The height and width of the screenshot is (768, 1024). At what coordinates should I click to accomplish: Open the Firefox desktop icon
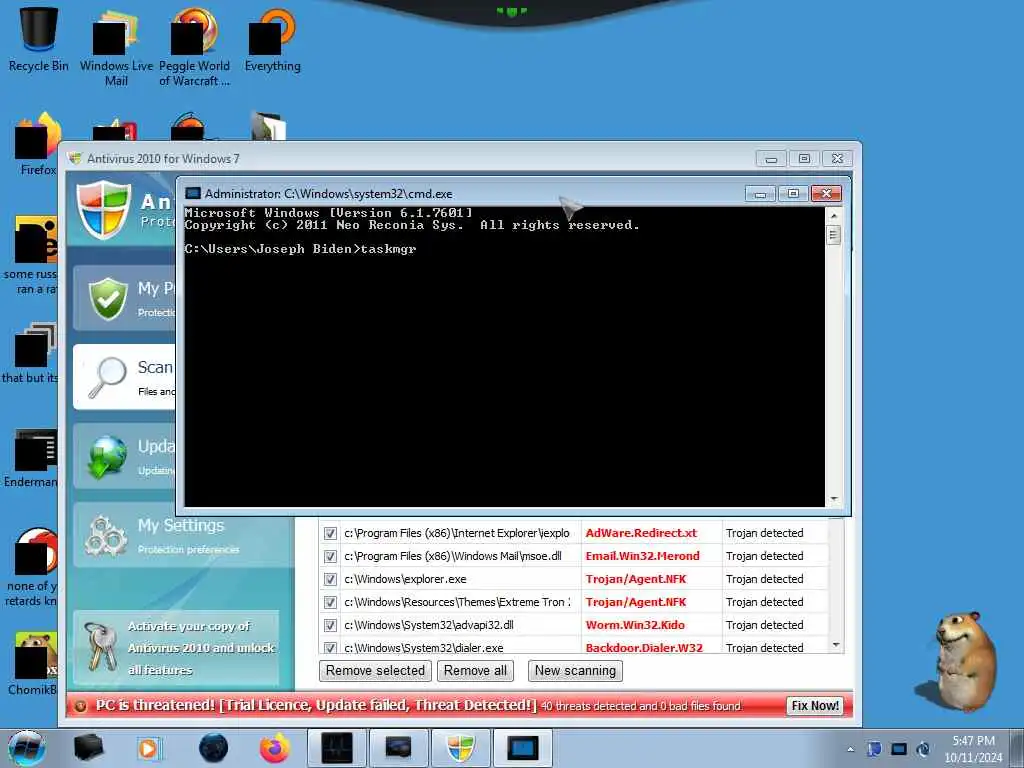(37, 144)
